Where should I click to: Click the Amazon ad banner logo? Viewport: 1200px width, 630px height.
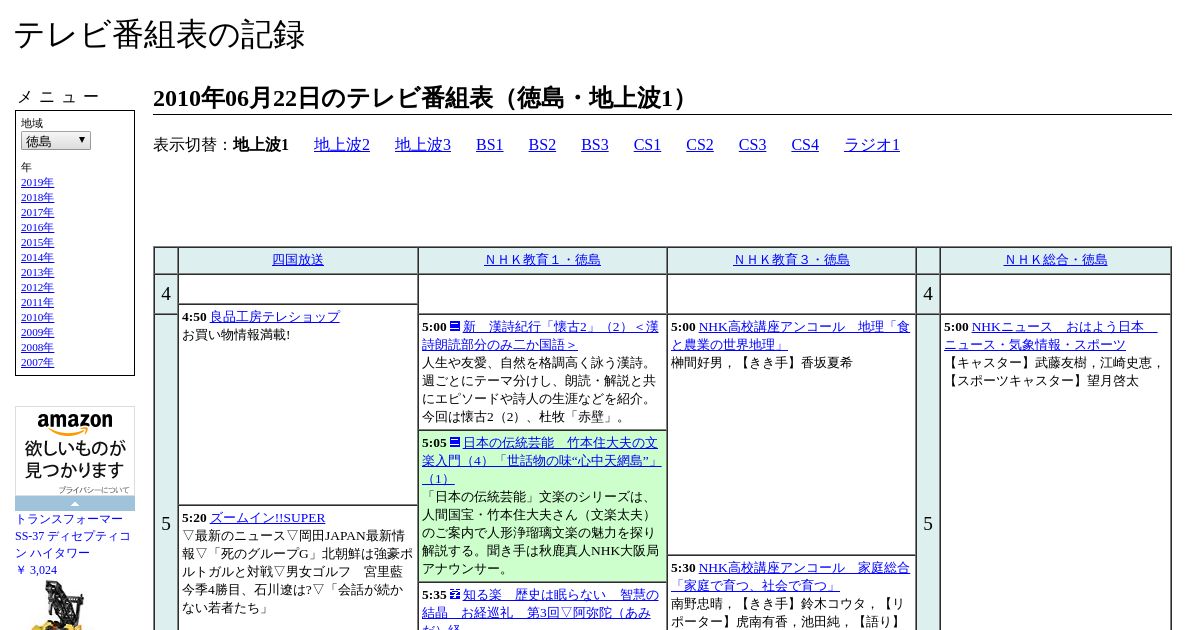click(75, 424)
